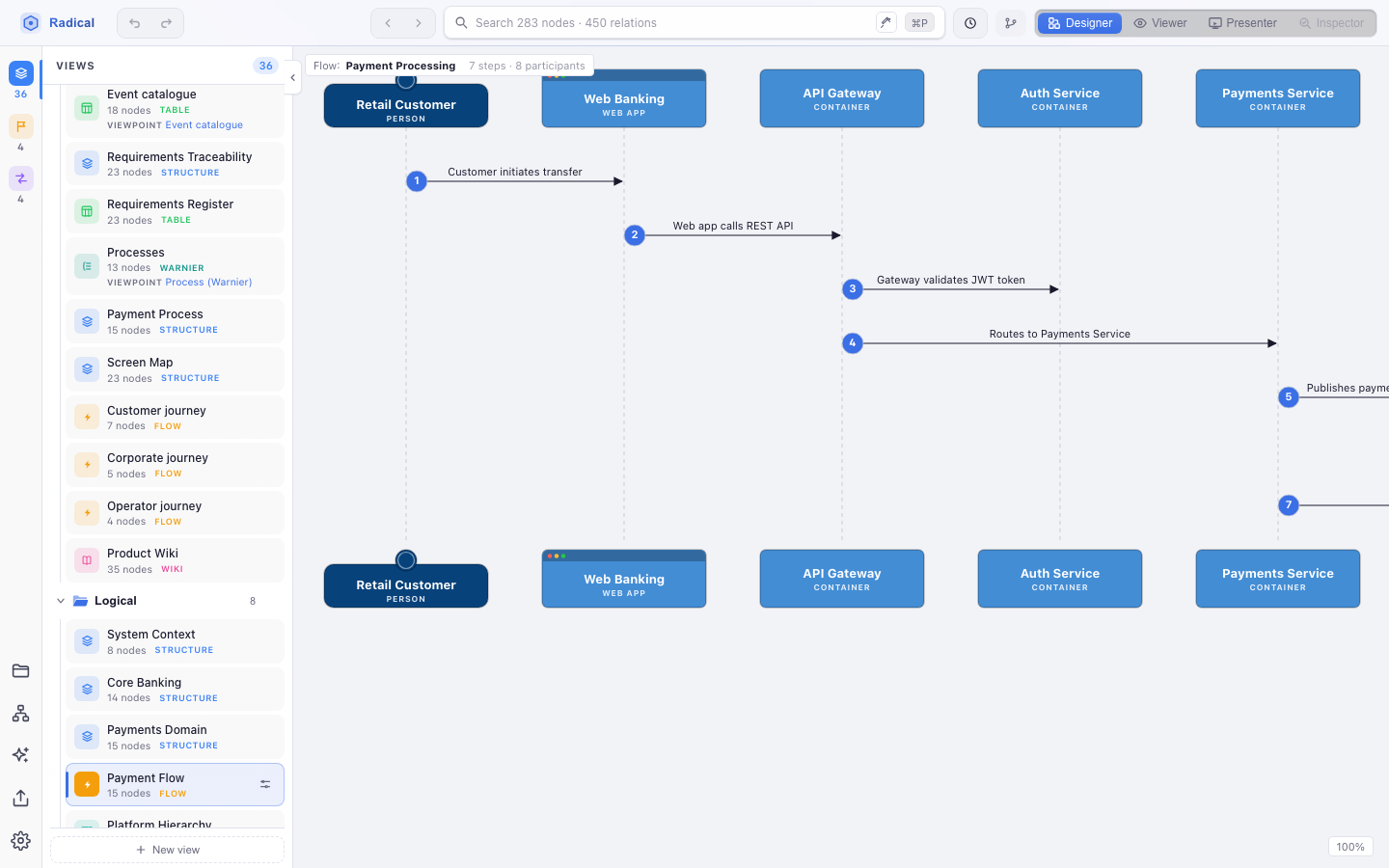Click the New view button
The height and width of the screenshot is (868, 1389).
tap(168, 850)
